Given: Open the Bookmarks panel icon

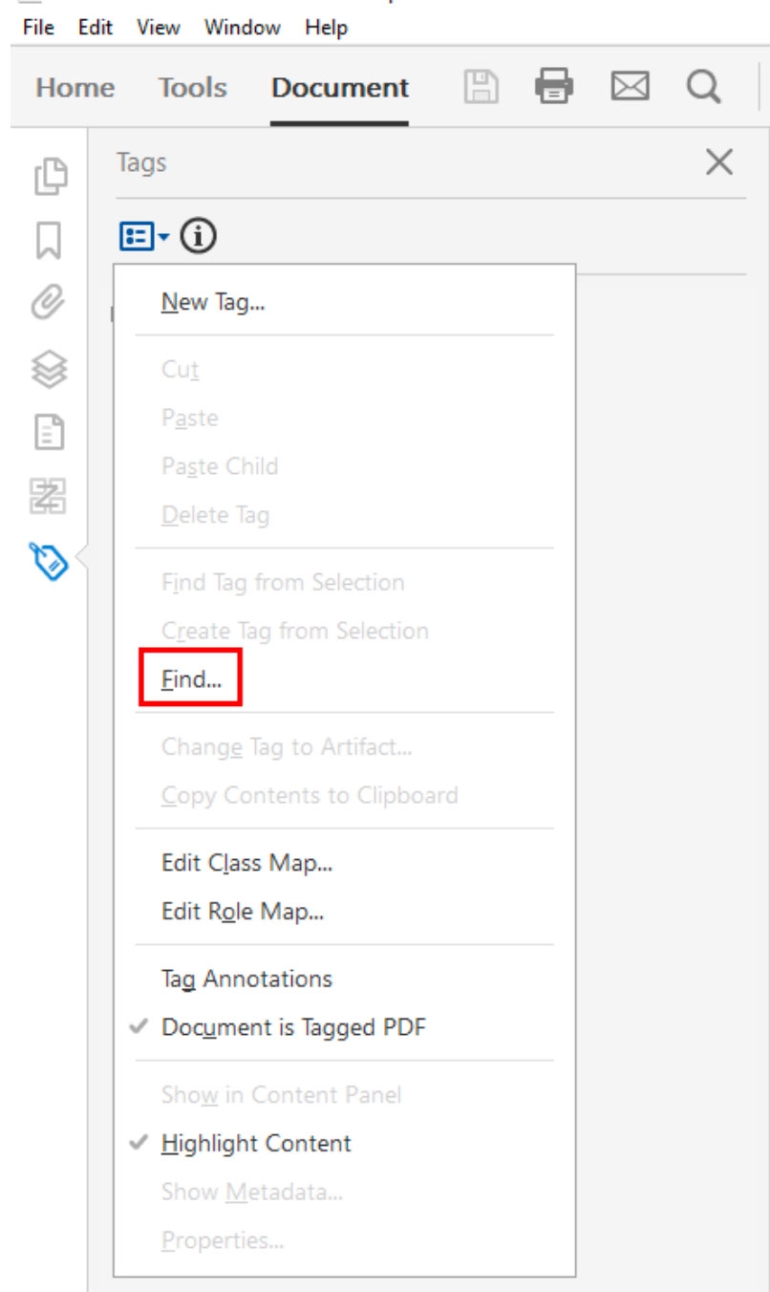Looking at the screenshot, I should 51,239.
